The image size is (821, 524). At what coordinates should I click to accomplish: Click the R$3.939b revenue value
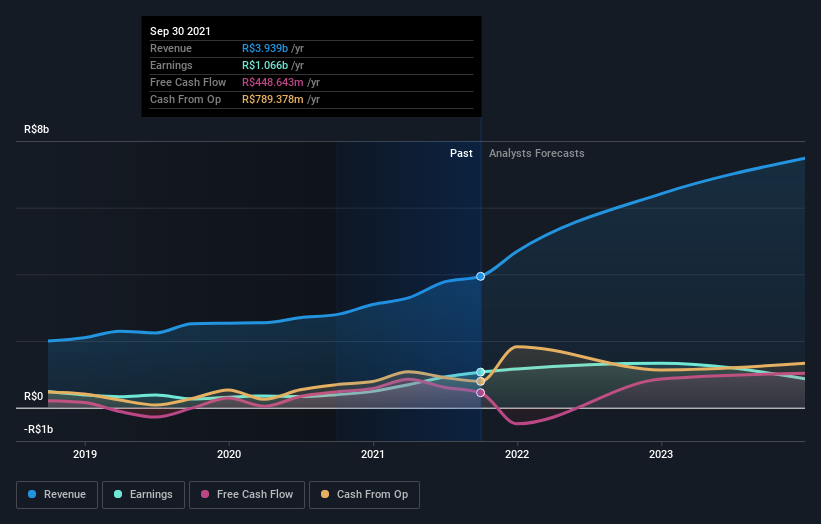(265, 48)
